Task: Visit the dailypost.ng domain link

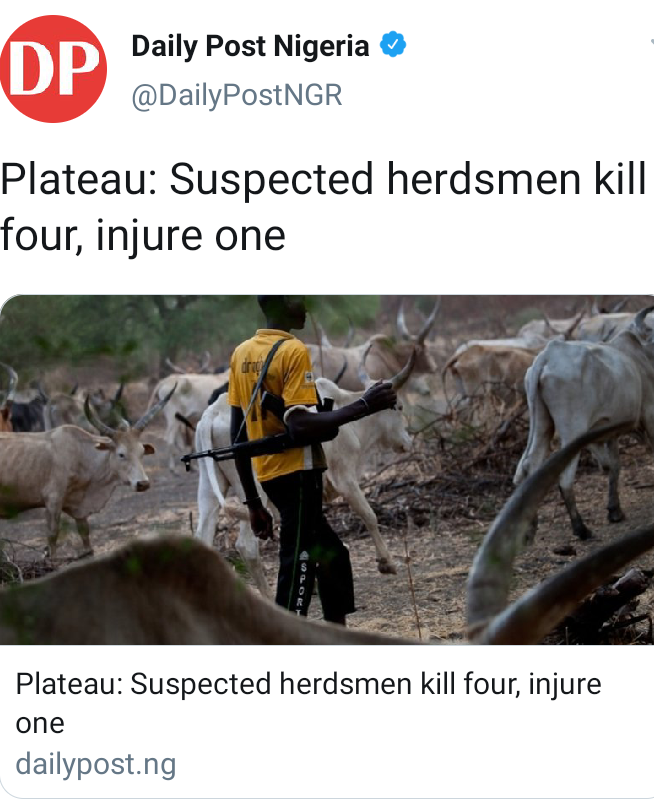Action: (95, 764)
